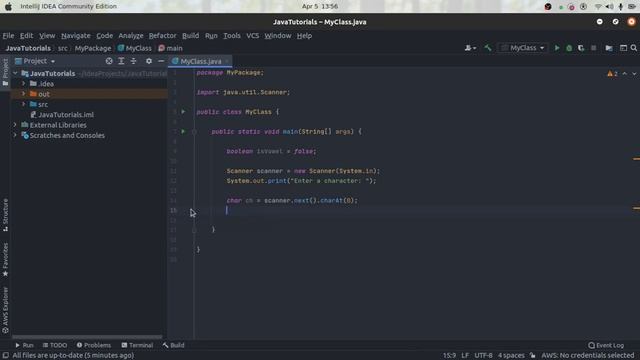Expand Scratches and Consoles node
Image resolution: width=640 pixels, height=360 pixels.
16,136
